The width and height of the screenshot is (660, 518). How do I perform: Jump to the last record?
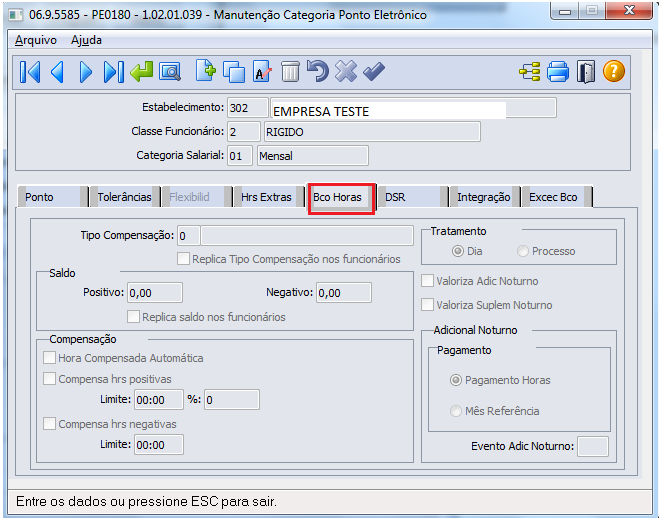(x=113, y=72)
